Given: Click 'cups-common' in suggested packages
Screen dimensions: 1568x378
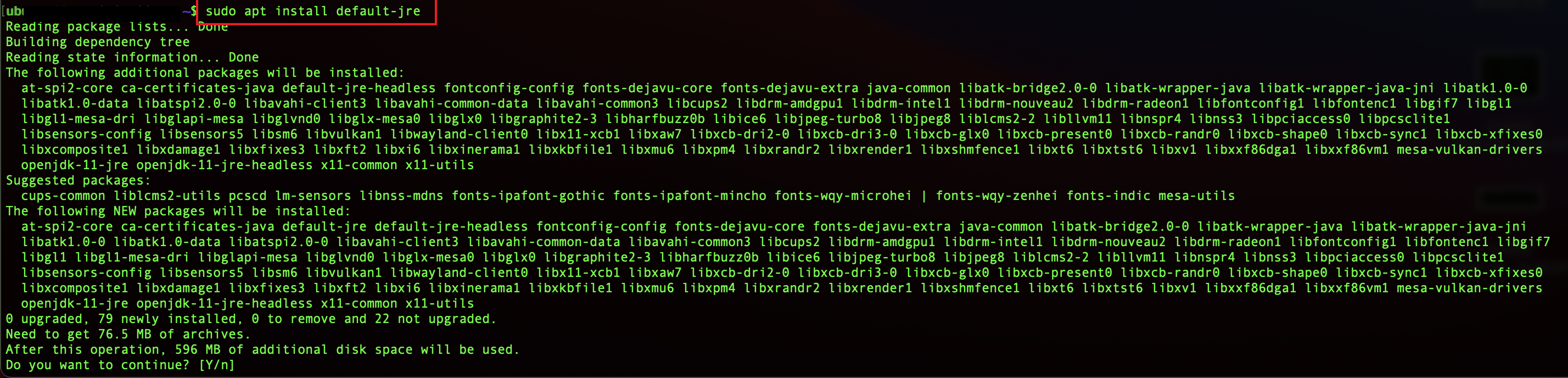Looking at the screenshot, I should (x=63, y=196).
